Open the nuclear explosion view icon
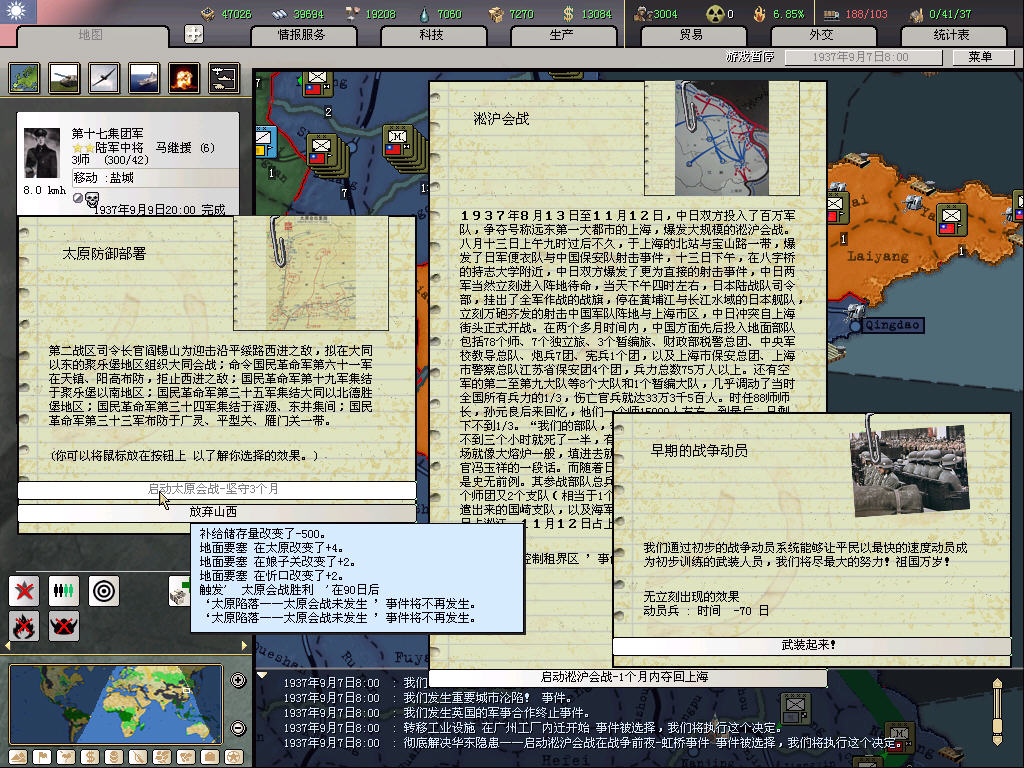Image resolution: width=1024 pixels, height=768 pixels. tap(184, 78)
